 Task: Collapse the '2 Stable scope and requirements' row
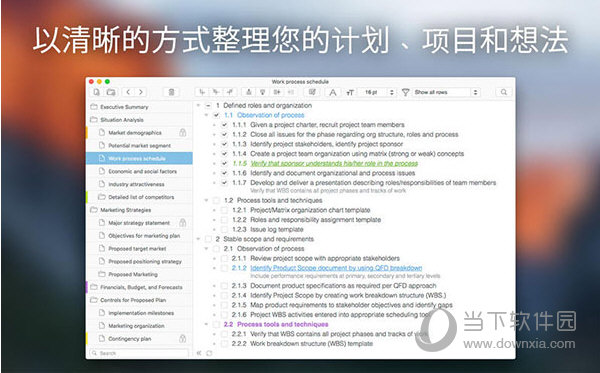pos(198,239)
